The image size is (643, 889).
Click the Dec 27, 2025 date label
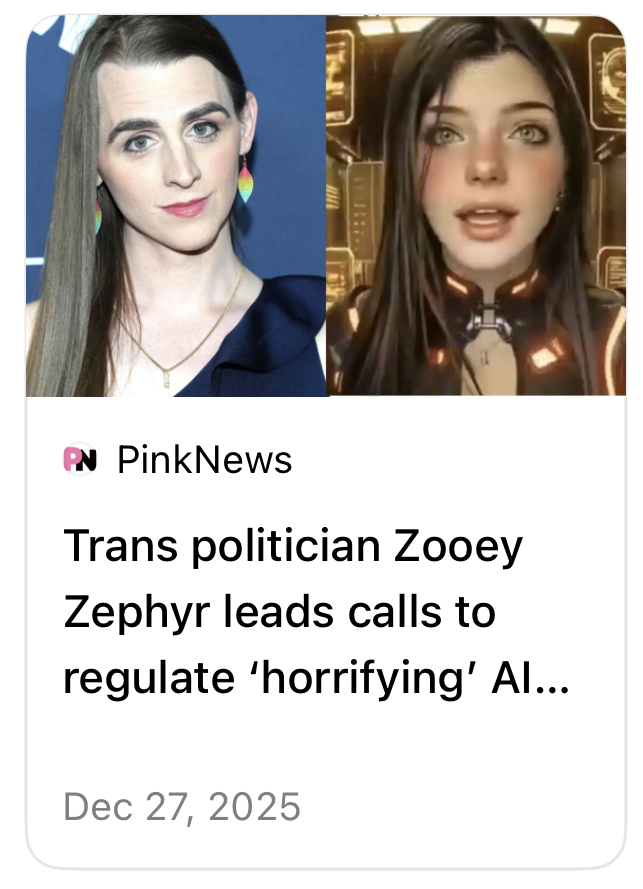(181, 806)
